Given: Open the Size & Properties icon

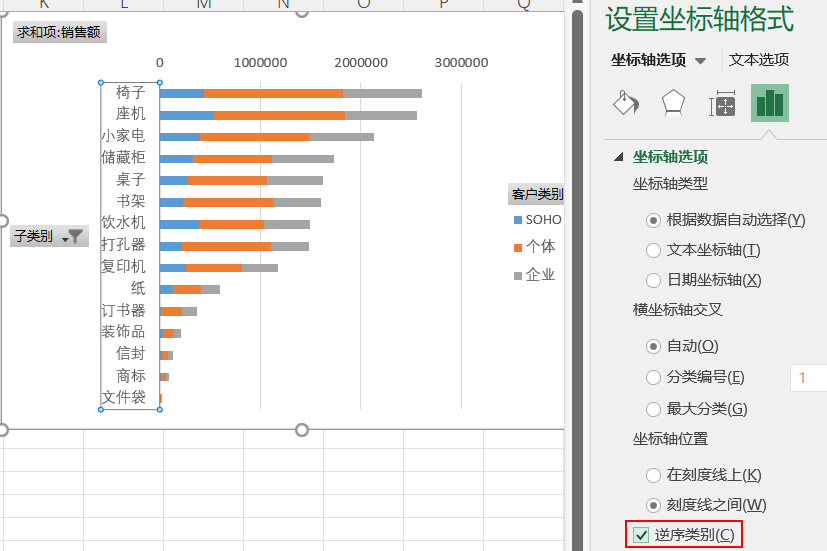Looking at the screenshot, I should click(x=722, y=103).
